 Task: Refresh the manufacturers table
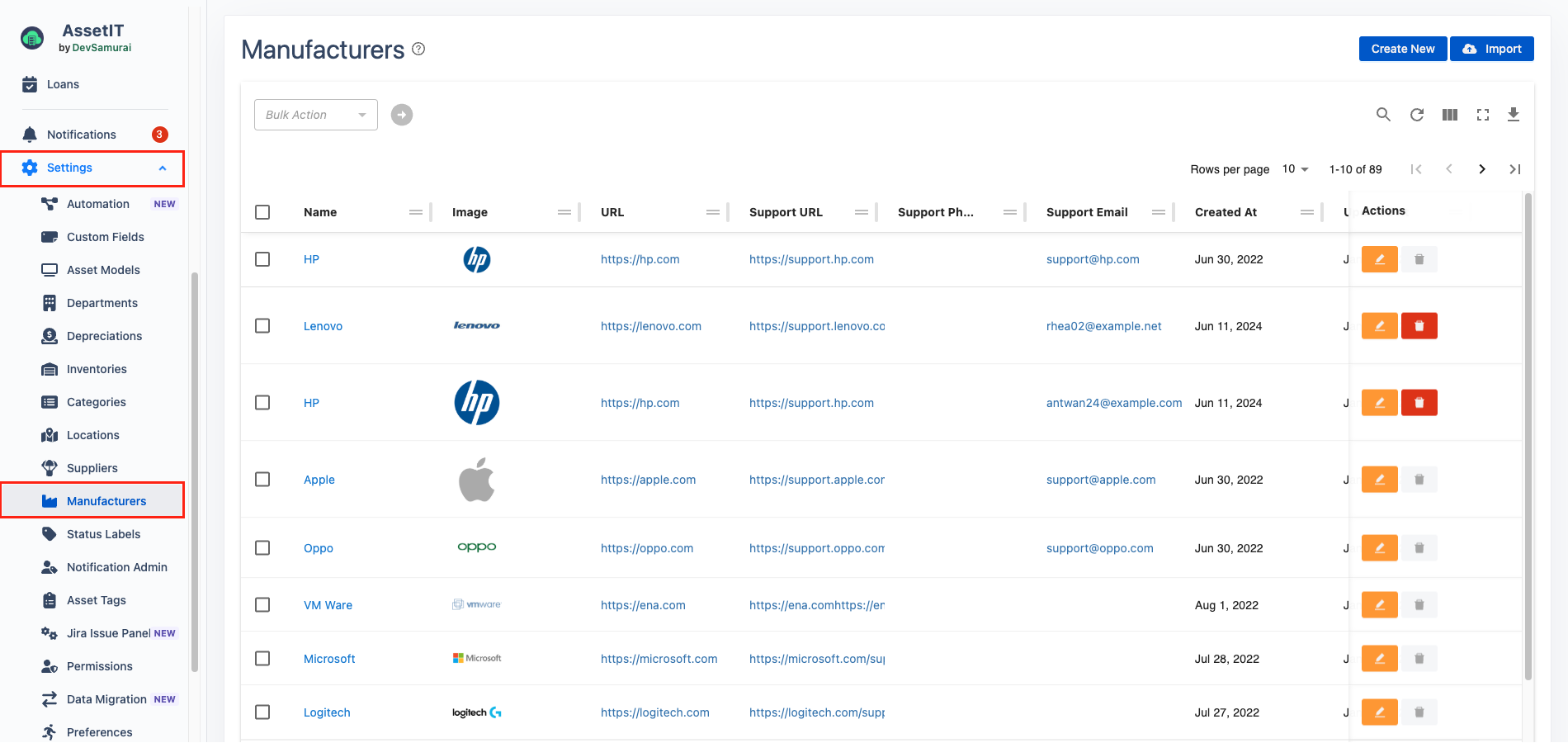click(1416, 115)
